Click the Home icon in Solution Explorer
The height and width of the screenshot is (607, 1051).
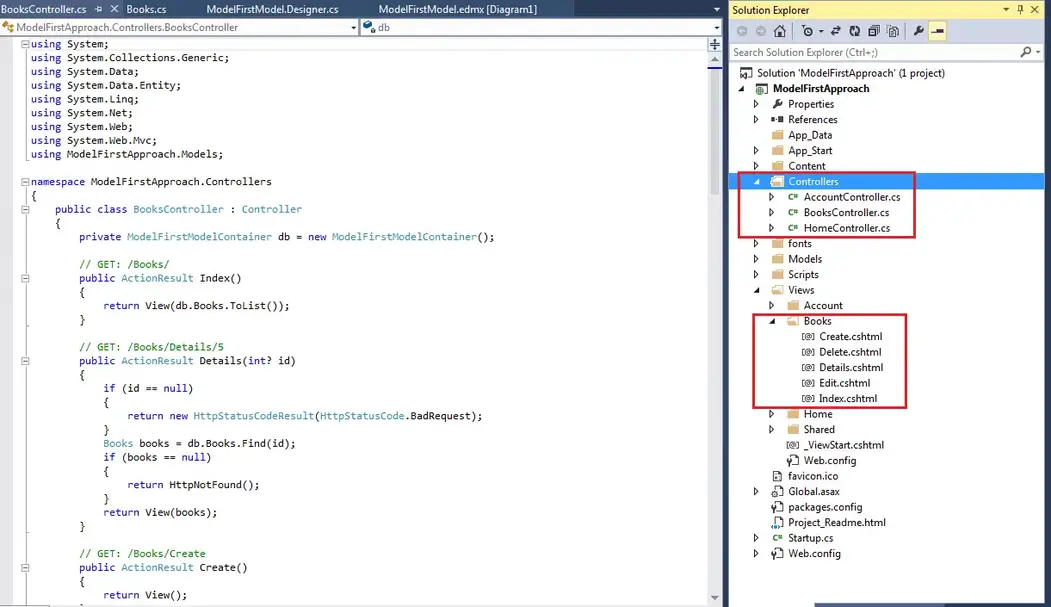tap(780, 31)
